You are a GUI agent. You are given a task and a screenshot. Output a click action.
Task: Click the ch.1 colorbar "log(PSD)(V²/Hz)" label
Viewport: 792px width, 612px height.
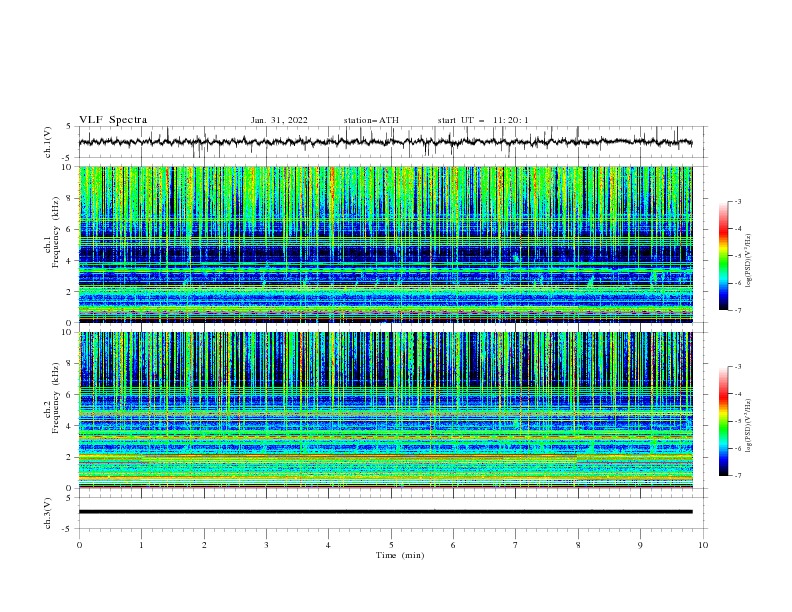point(749,261)
